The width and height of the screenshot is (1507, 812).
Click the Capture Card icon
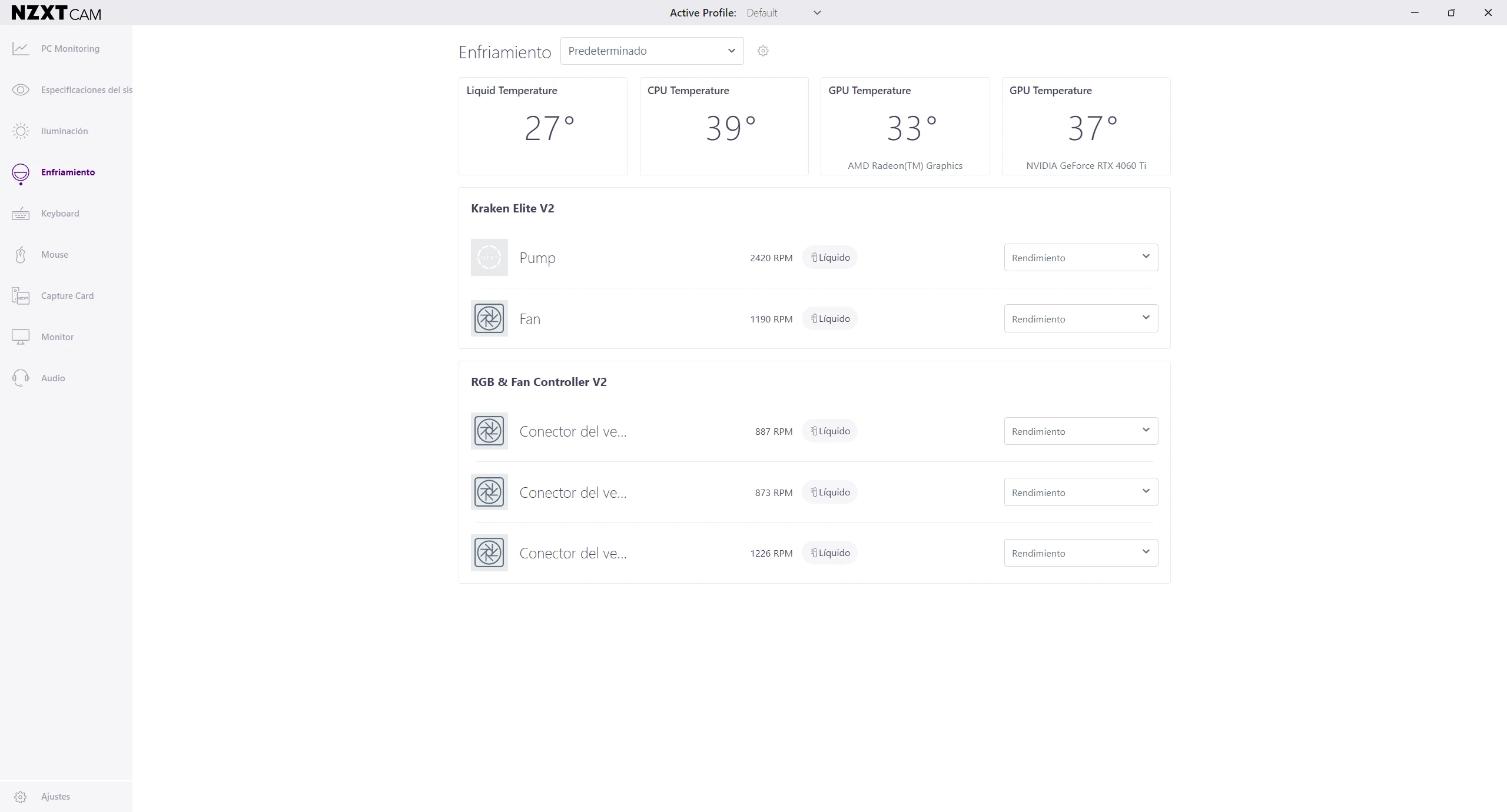tap(21, 295)
